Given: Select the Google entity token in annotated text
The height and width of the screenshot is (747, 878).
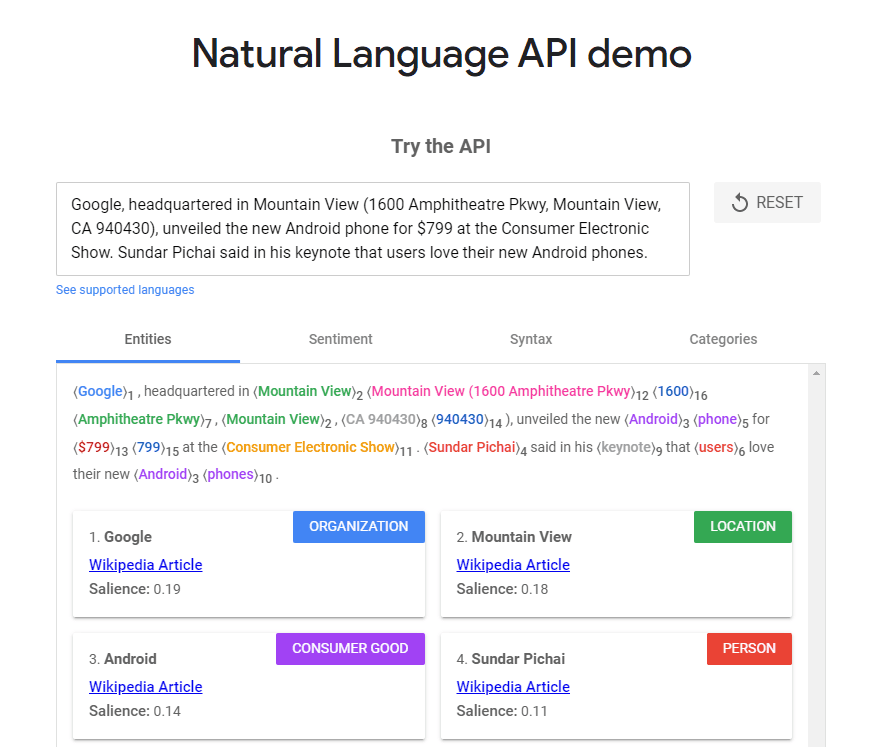Looking at the screenshot, I should point(99,391).
